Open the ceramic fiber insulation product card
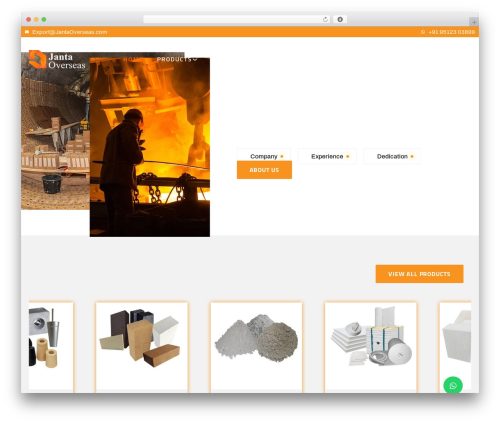This screenshot has width=500, height=423. point(371,347)
